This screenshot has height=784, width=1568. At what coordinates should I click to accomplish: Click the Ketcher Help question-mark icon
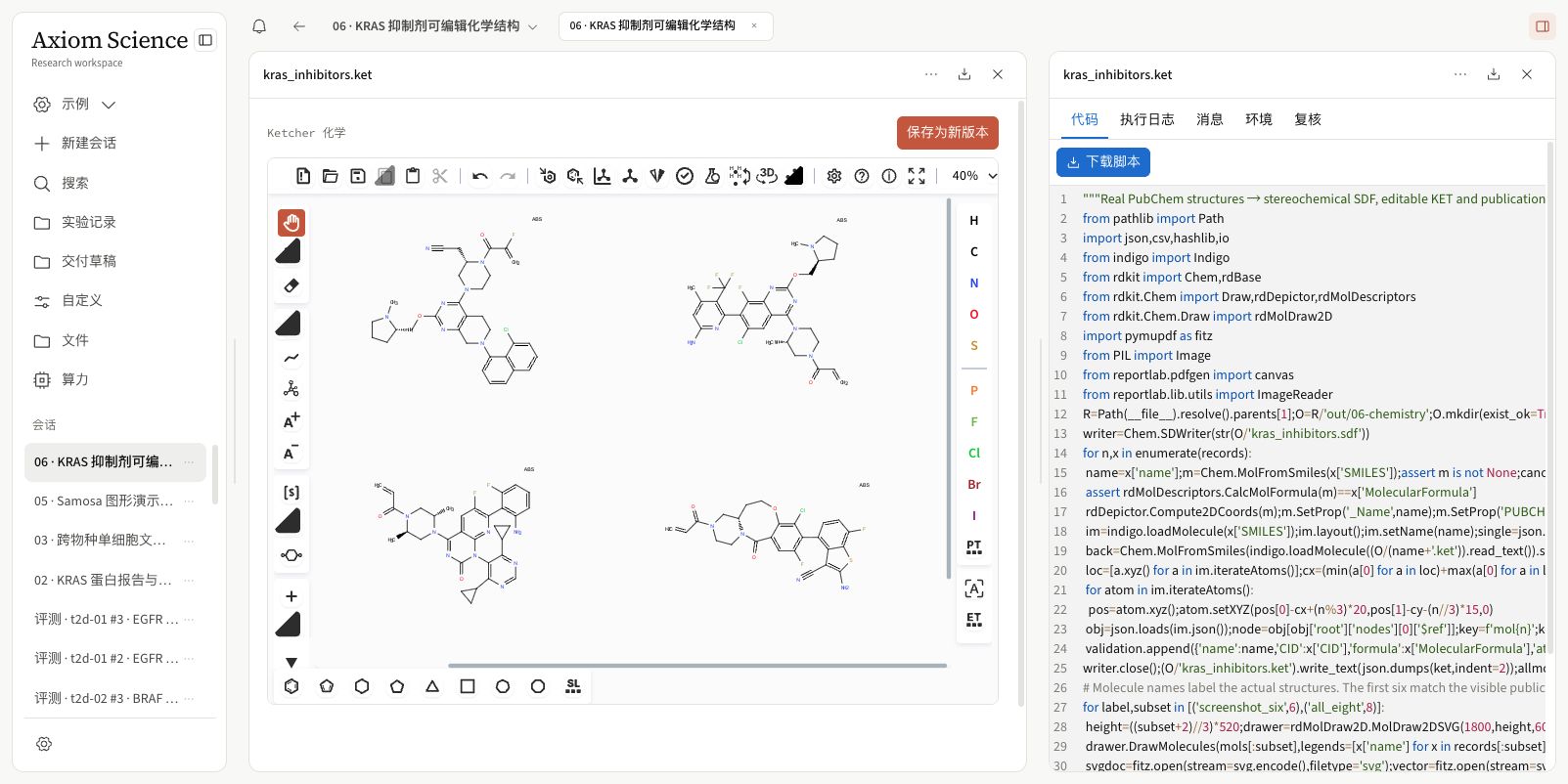(x=862, y=176)
